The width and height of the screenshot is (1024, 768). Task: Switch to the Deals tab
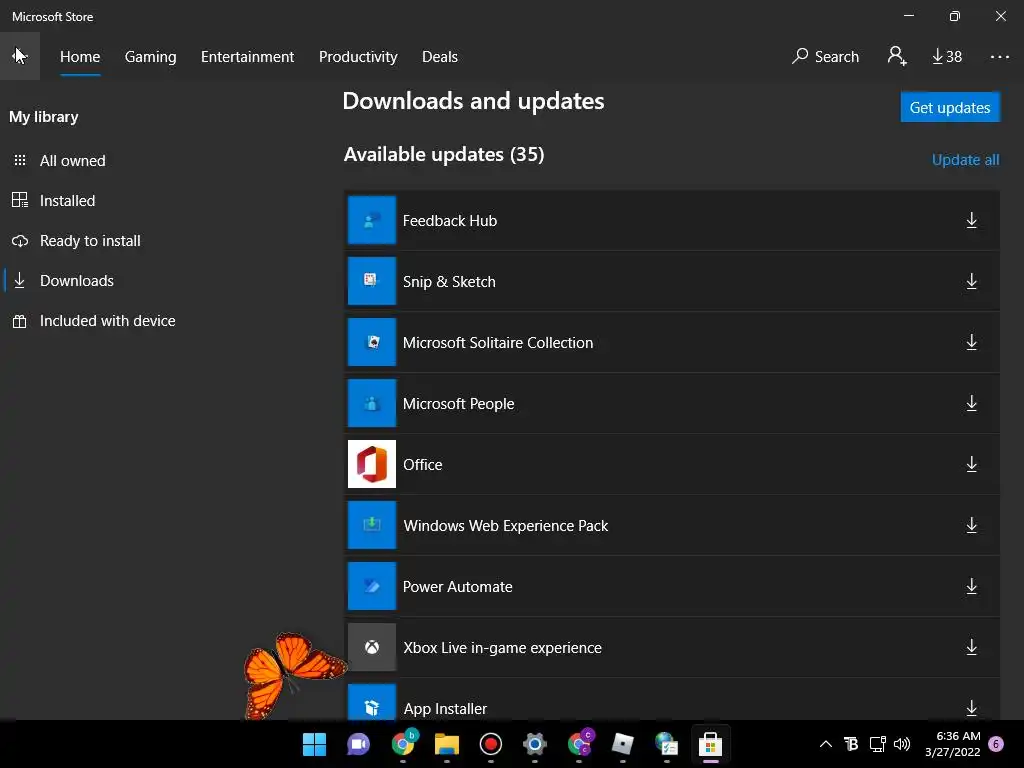[440, 57]
